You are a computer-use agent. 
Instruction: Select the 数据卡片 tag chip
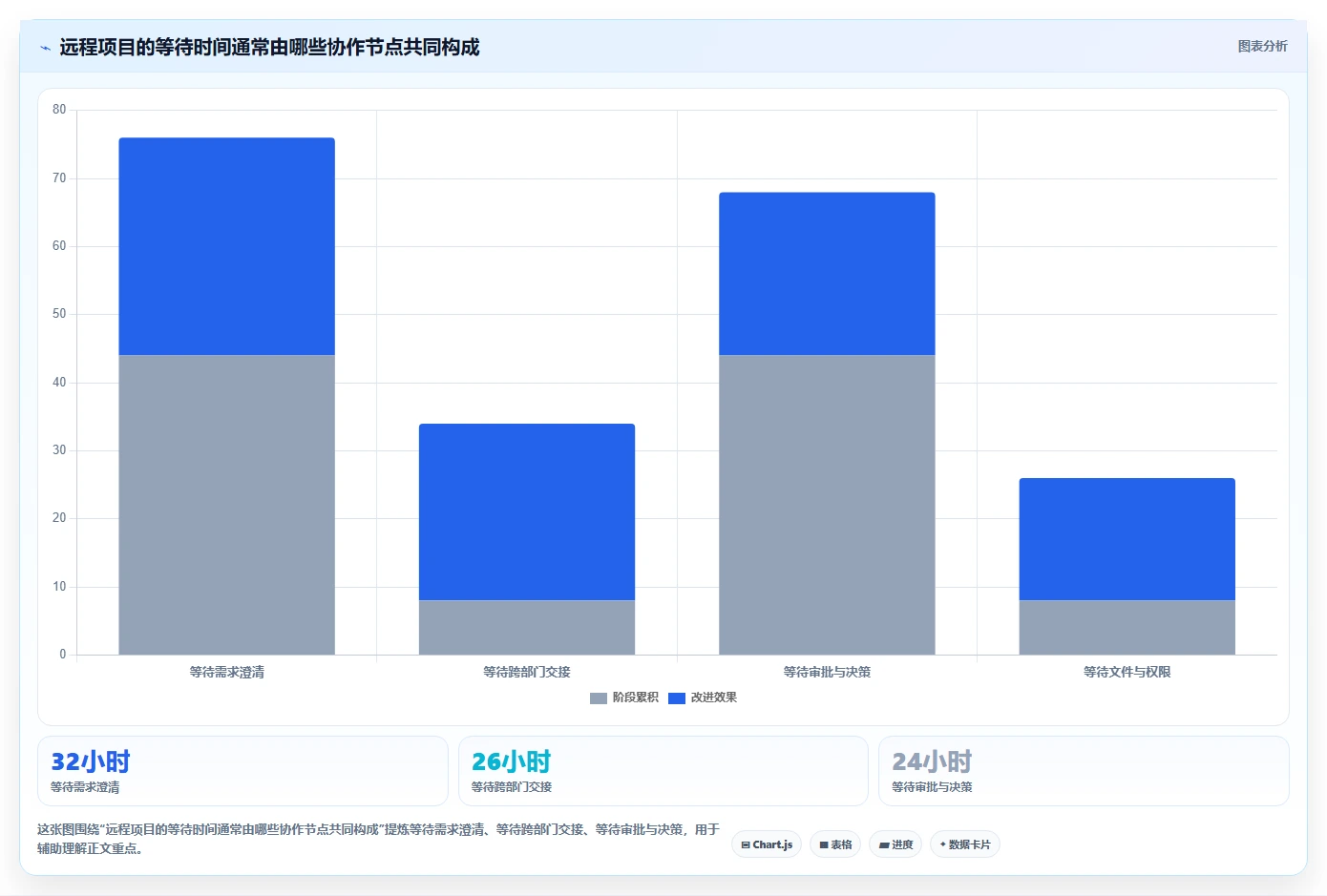964,844
